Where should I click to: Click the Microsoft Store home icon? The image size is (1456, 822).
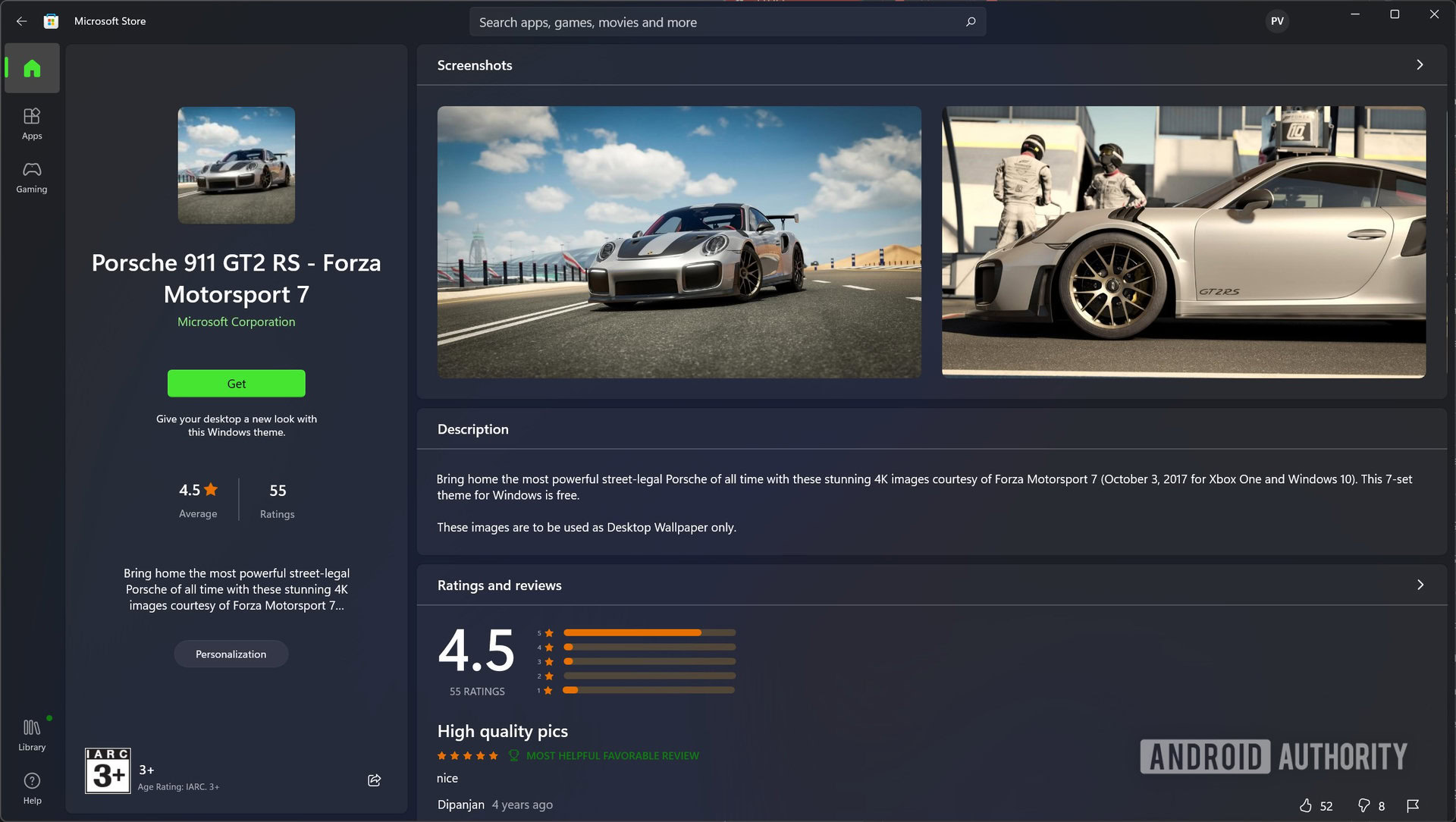pos(32,68)
